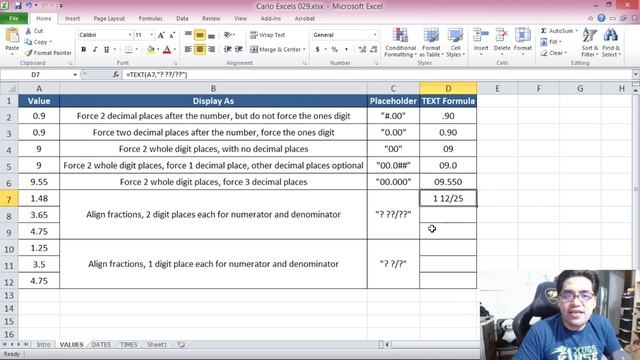Select cell D8 below 1 12/25
This screenshot has height=360, width=640.
point(448,215)
